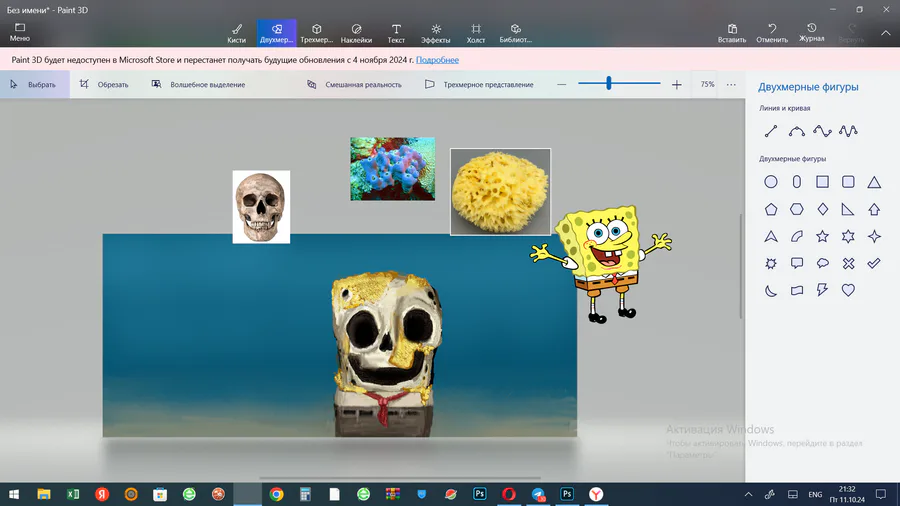The width and height of the screenshot is (900, 506).
Task: Follow the Подробнее link
Action: coord(437,60)
